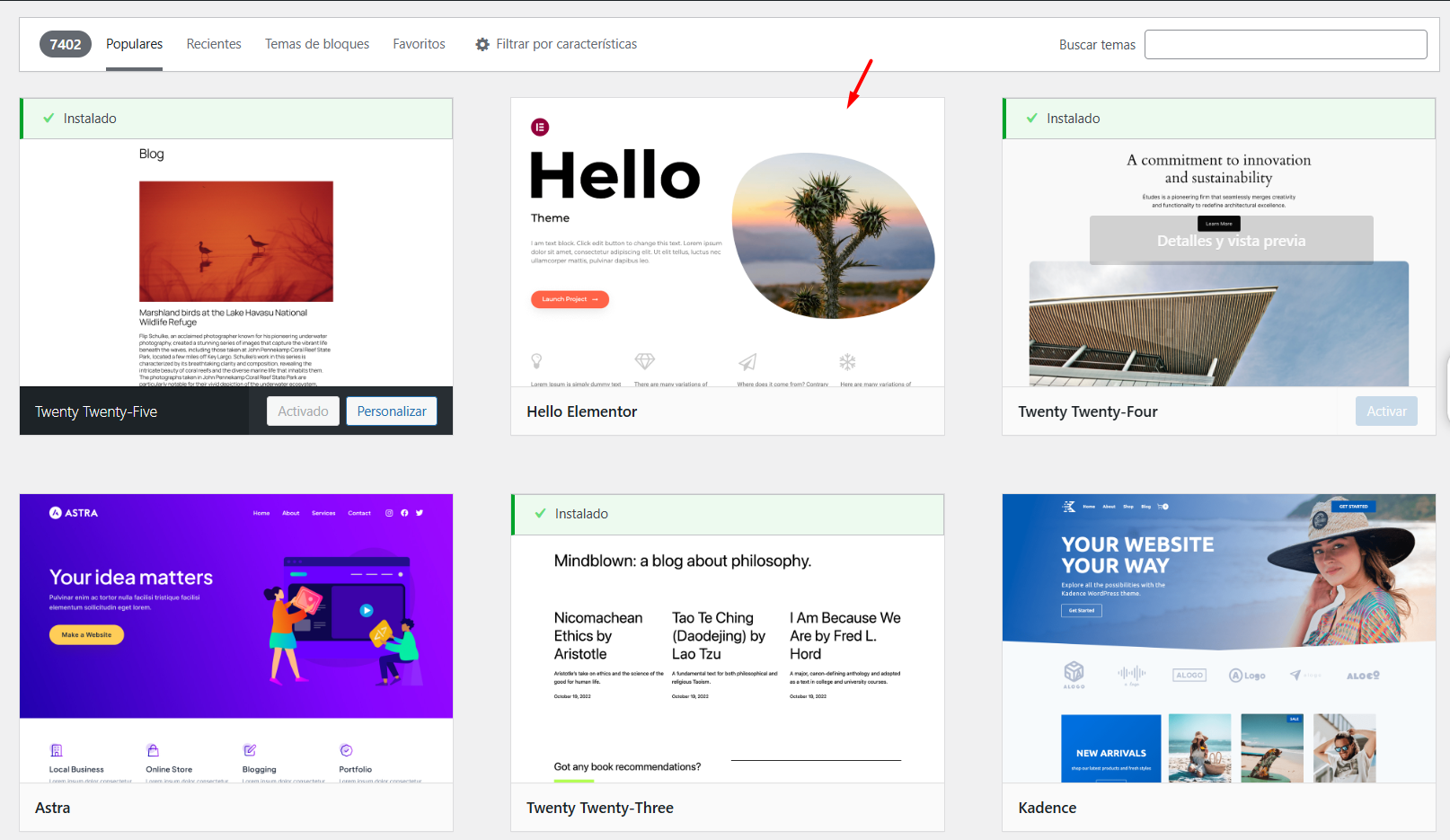Activate the Twenty Twenty-Four theme with Activar
Image resolution: width=1450 pixels, height=840 pixels.
click(x=1386, y=411)
